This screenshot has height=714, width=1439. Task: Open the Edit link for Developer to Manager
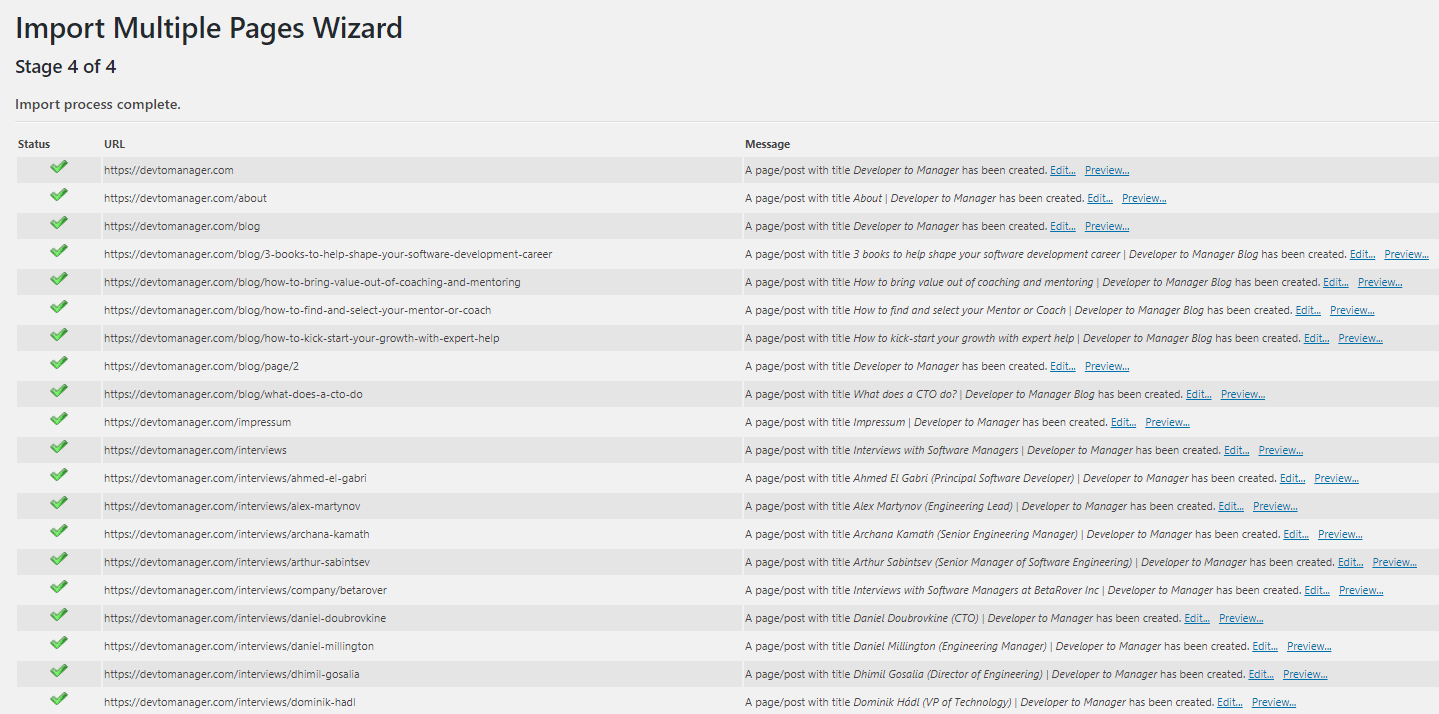pyautogui.click(x=1063, y=169)
